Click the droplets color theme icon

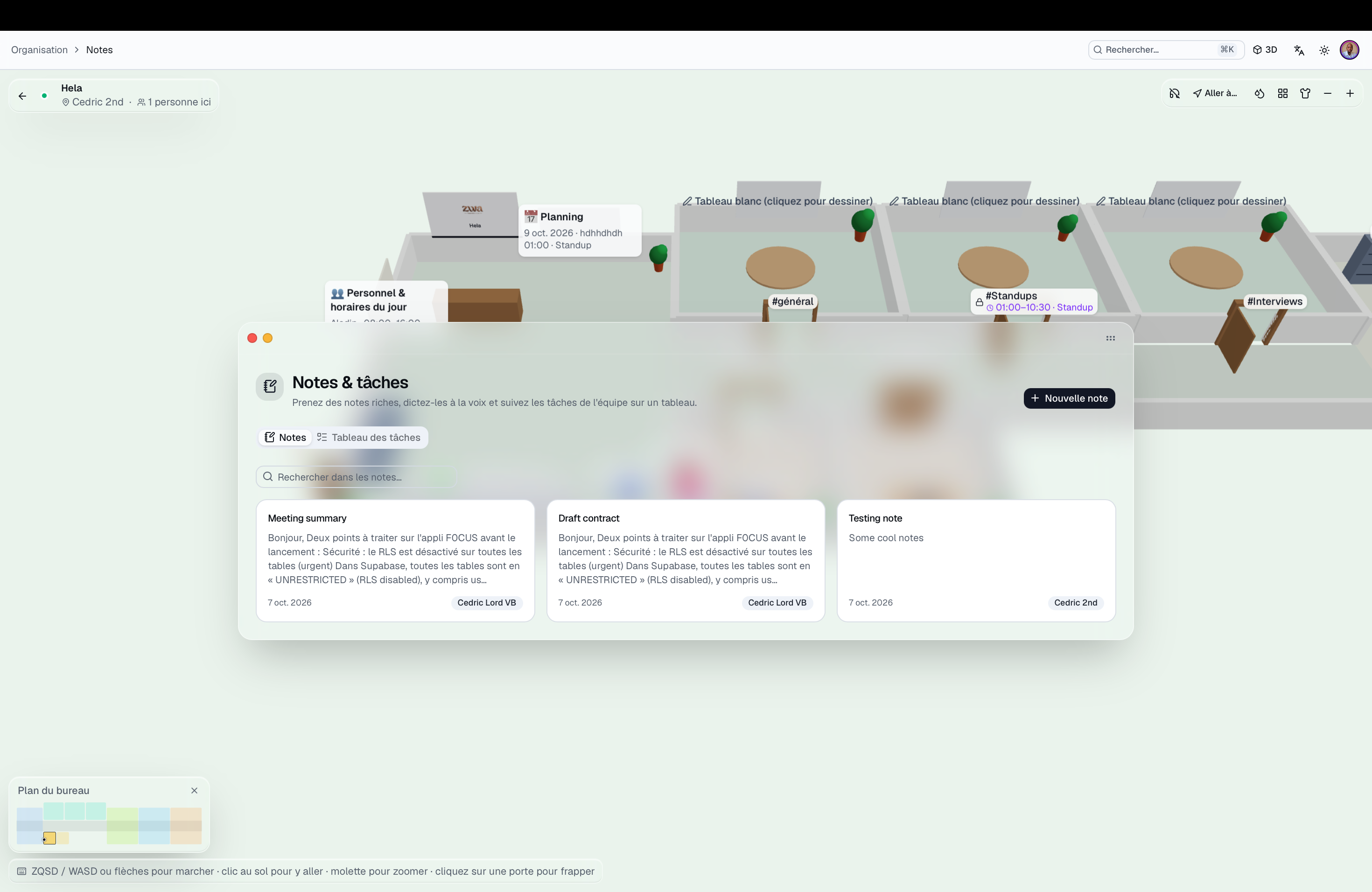tap(1260, 93)
